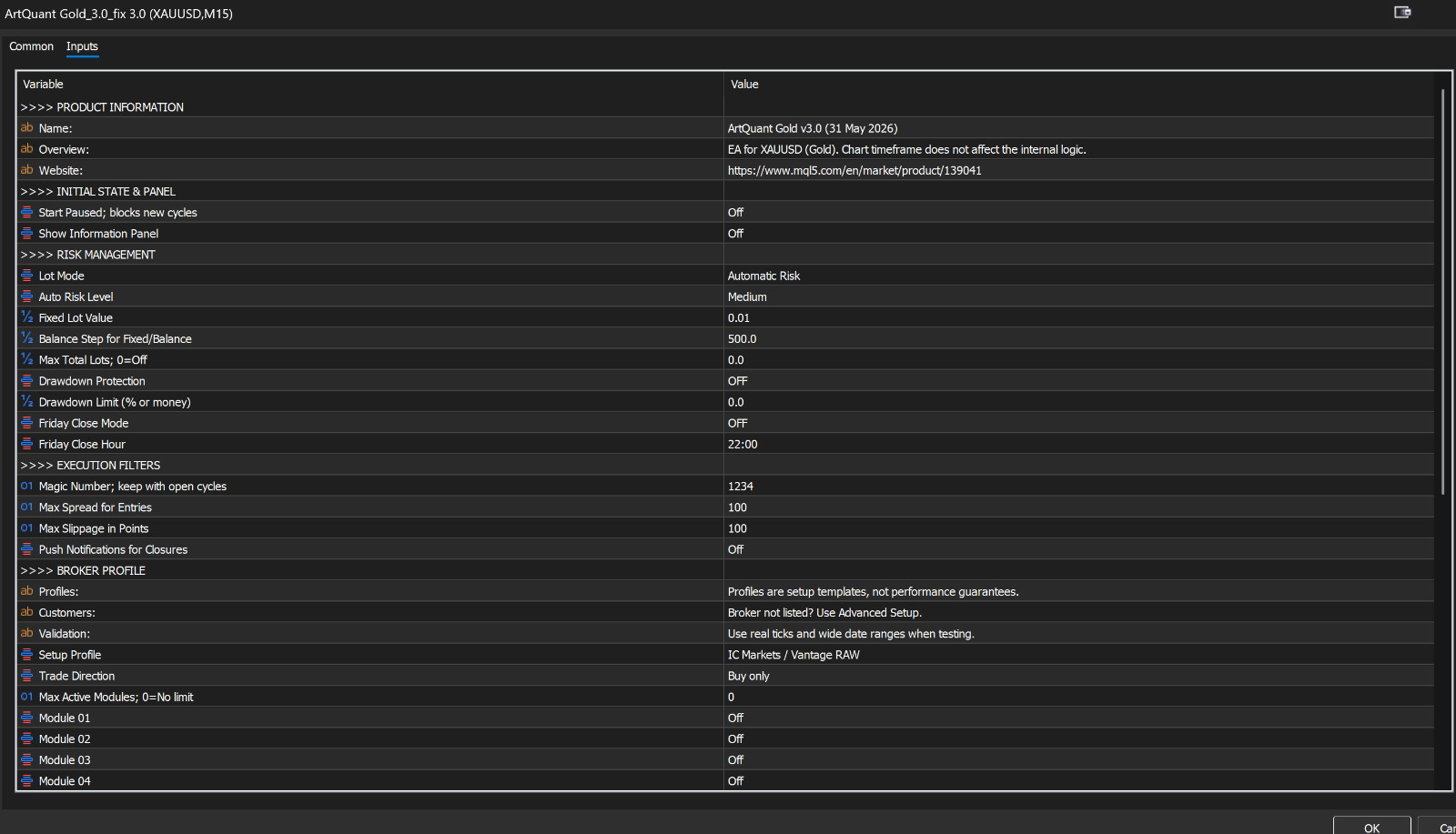Click the integer icon beside Max Slippage in Points
Screen dimensions: 1456x834
tap(26, 528)
